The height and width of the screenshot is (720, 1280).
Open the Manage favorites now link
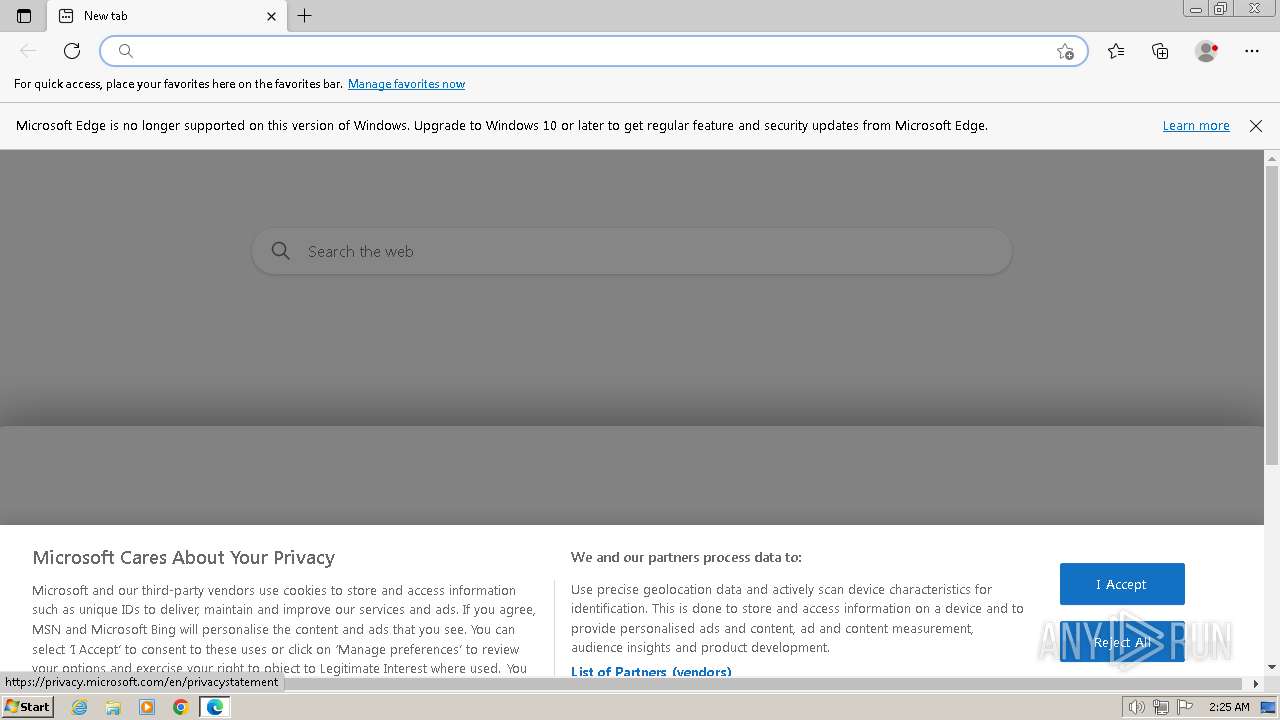click(406, 84)
